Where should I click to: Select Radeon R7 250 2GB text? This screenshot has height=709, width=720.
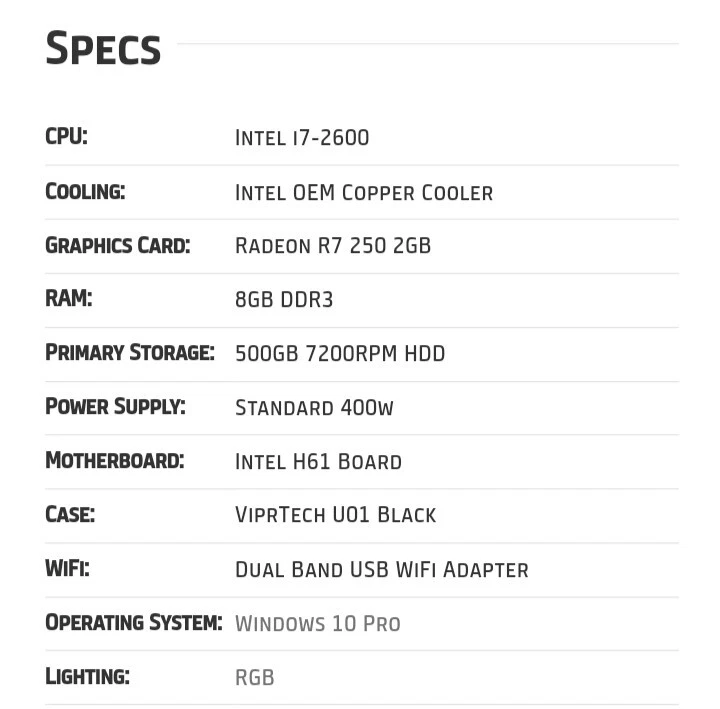tap(333, 246)
